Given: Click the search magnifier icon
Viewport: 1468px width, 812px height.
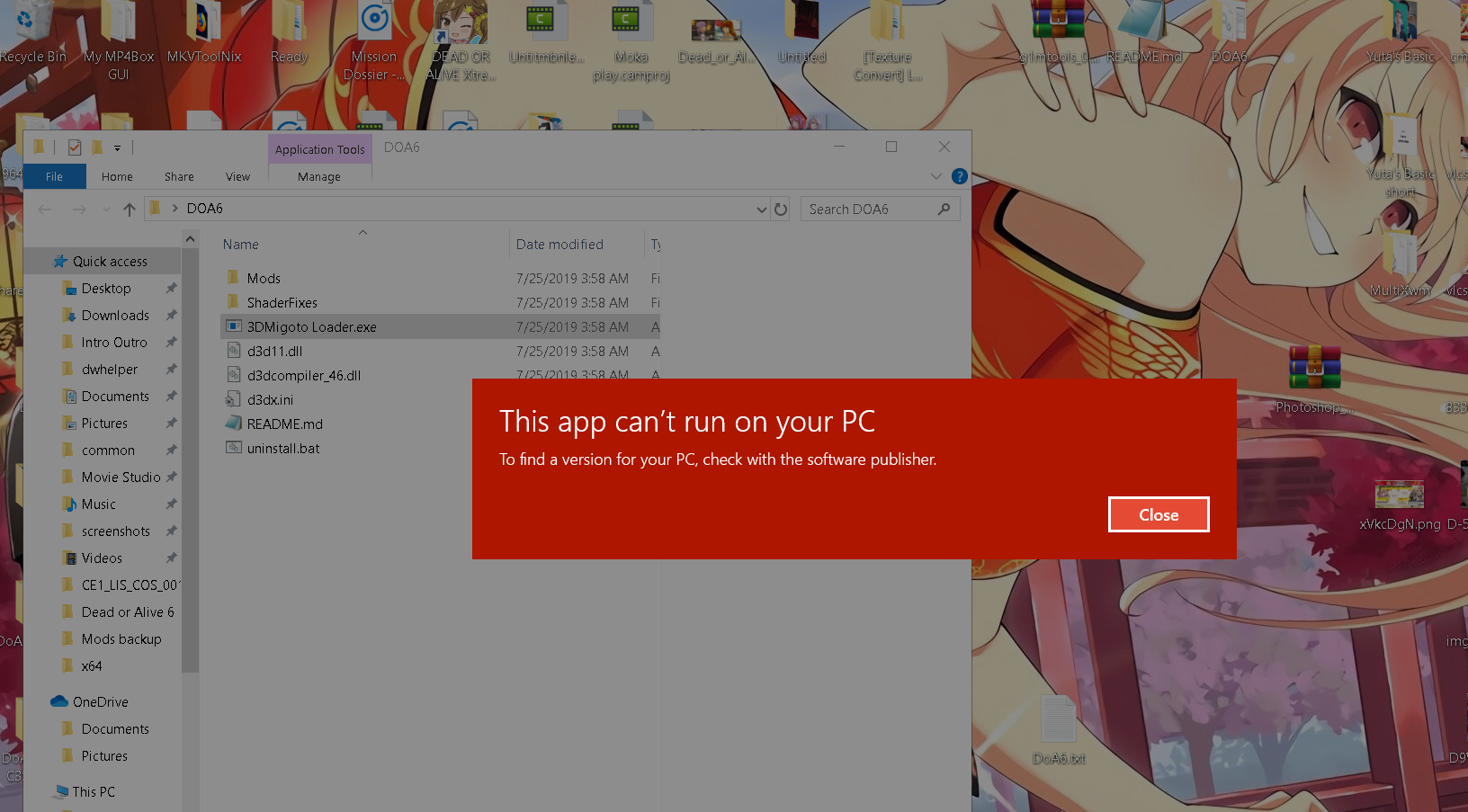Looking at the screenshot, I should pyautogui.click(x=944, y=209).
